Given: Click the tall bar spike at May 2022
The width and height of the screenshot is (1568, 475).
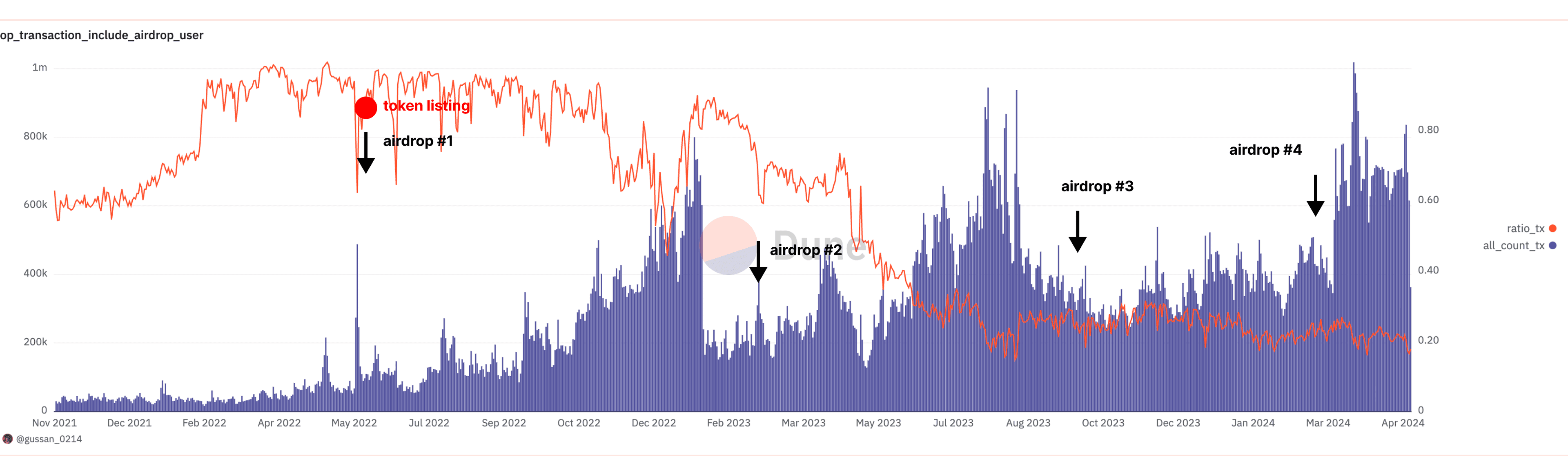Looking at the screenshot, I should pos(357,329).
